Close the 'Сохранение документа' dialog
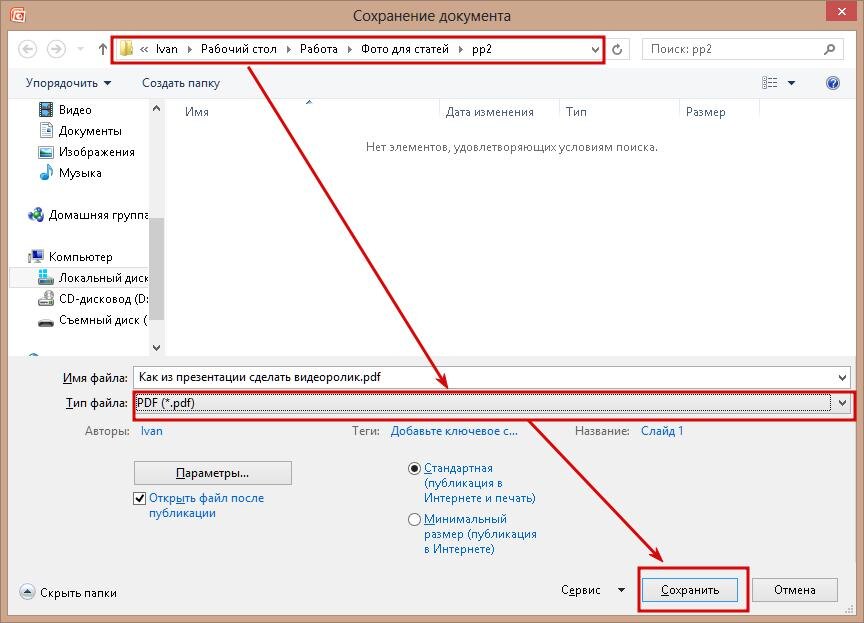864x623 pixels. (x=842, y=11)
